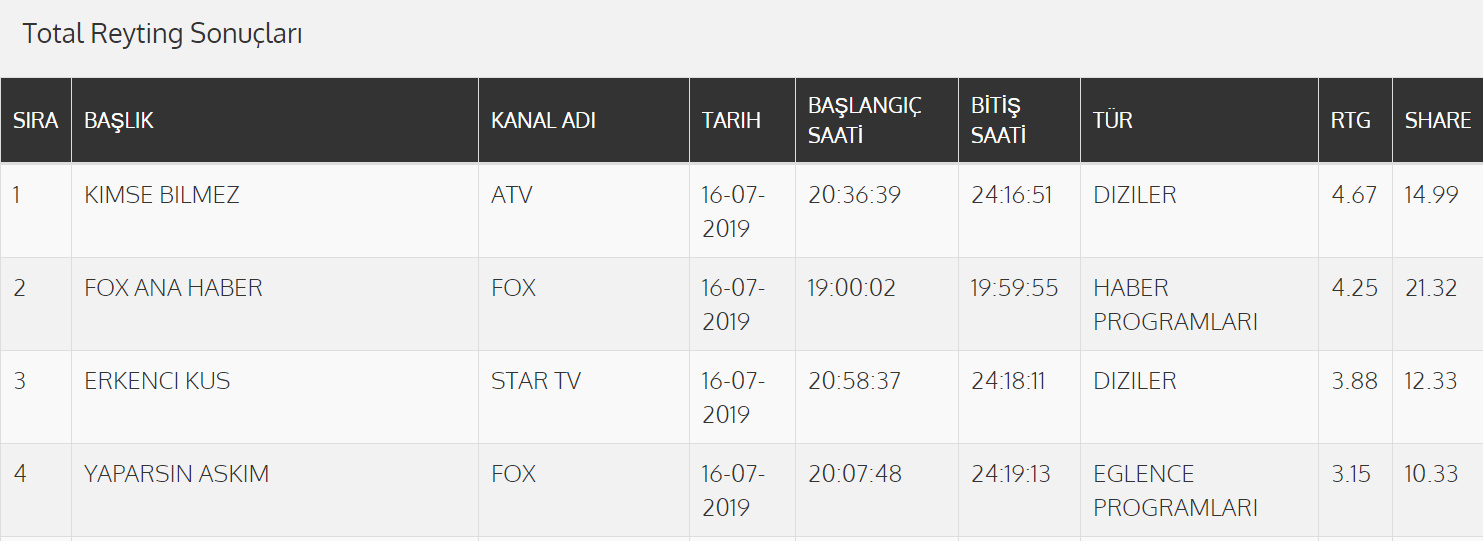Click the BAŞLIK column header

tap(119, 121)
